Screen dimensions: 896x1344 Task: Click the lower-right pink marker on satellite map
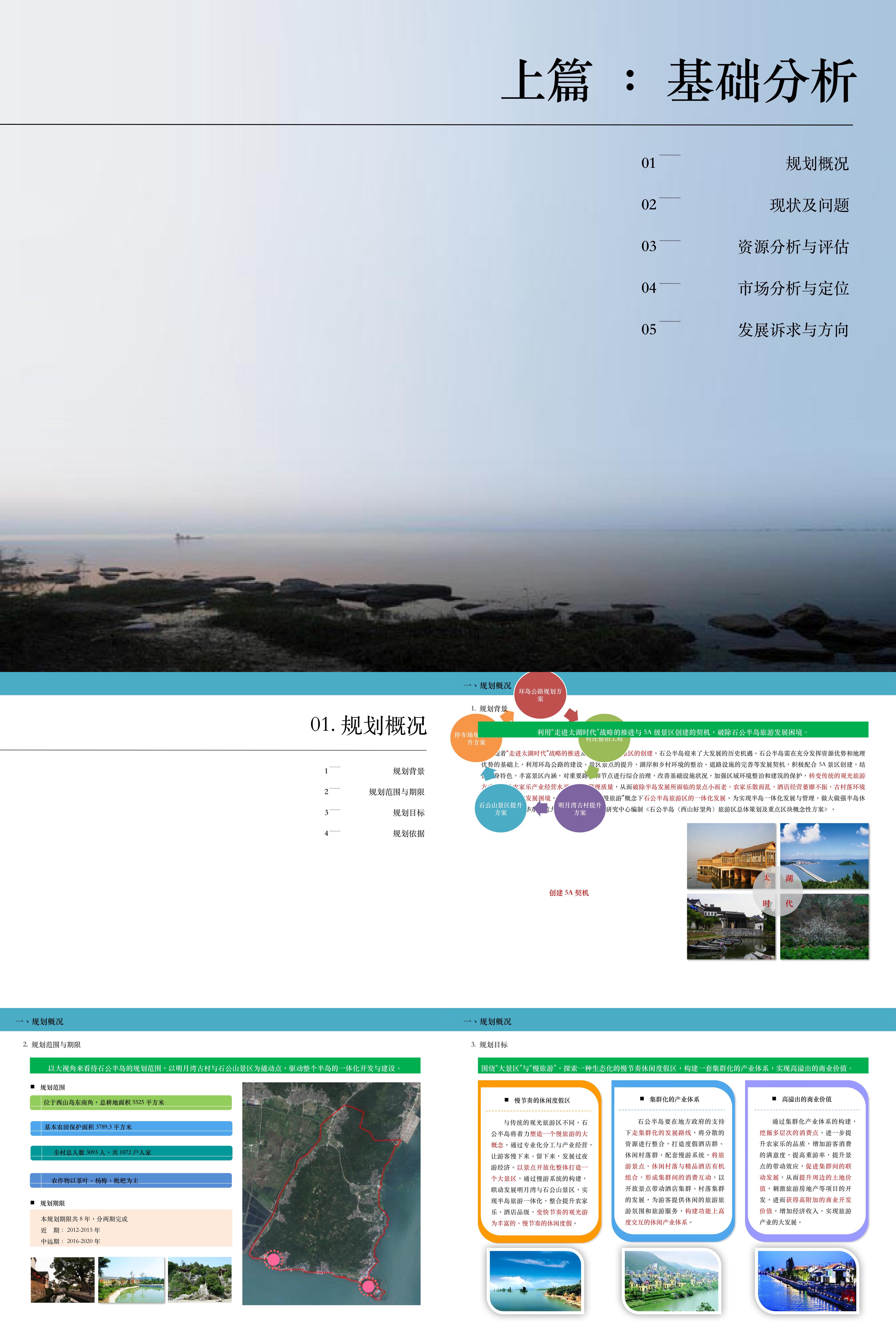(369, 1286)
